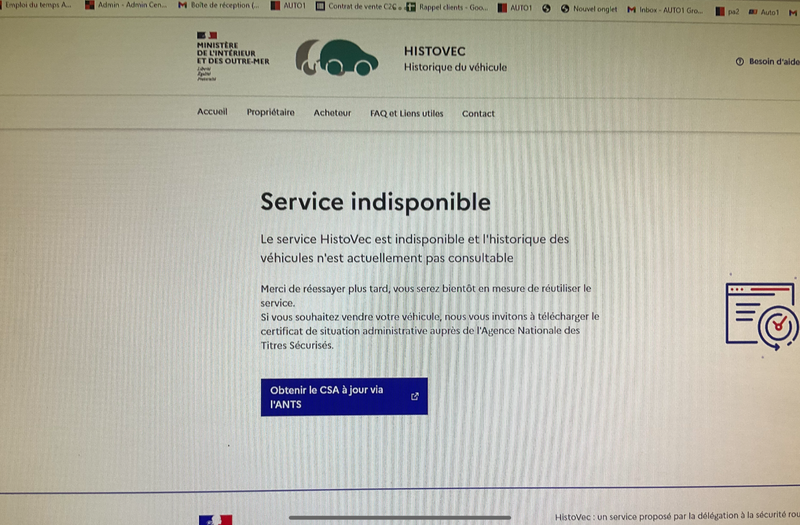Click the 'Service indisponible' heading
Viewport: 800px width, 525px height.
point(375,202)
